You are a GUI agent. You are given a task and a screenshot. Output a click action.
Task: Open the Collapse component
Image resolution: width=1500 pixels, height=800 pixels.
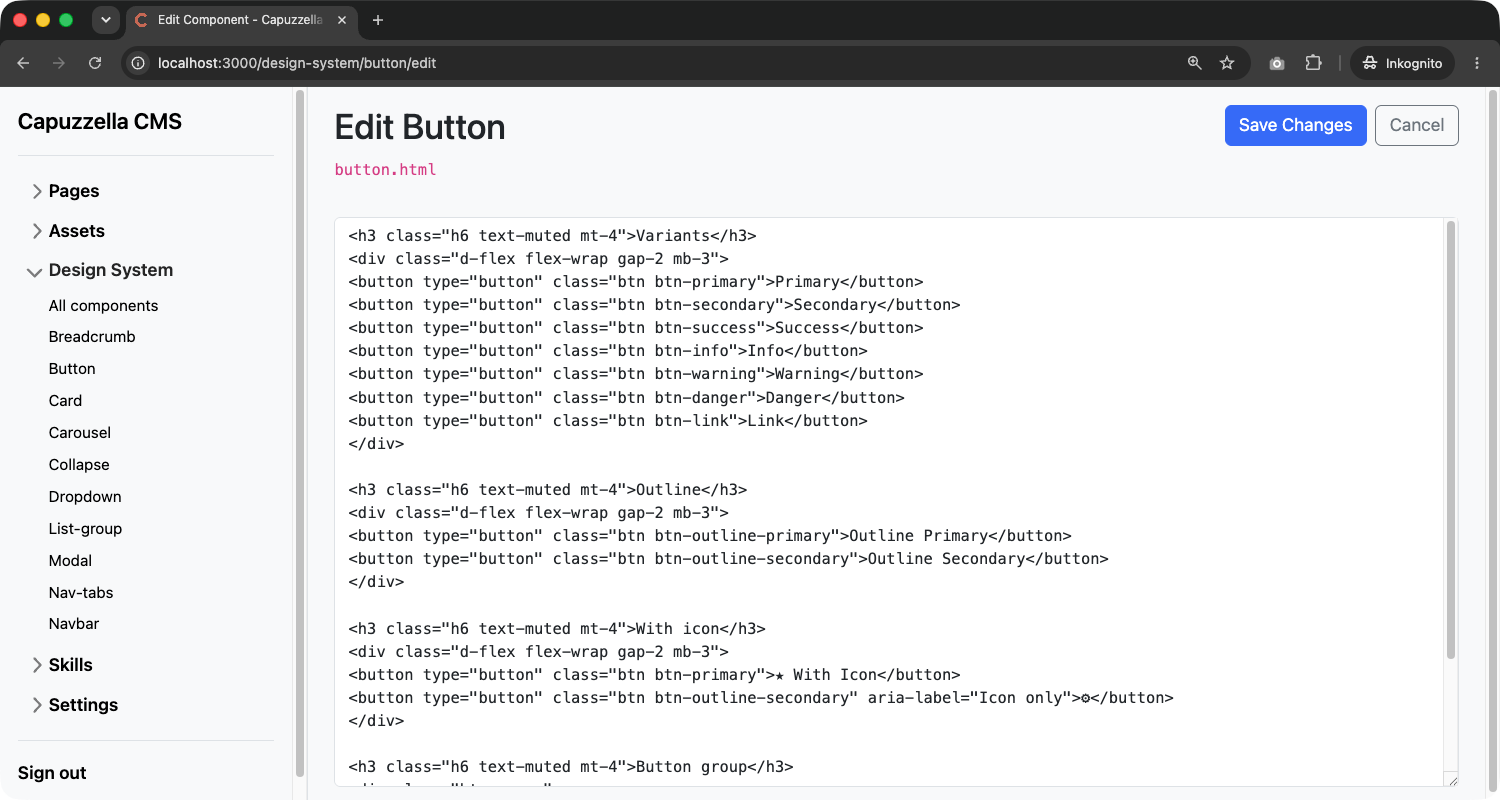pos(79,465)
